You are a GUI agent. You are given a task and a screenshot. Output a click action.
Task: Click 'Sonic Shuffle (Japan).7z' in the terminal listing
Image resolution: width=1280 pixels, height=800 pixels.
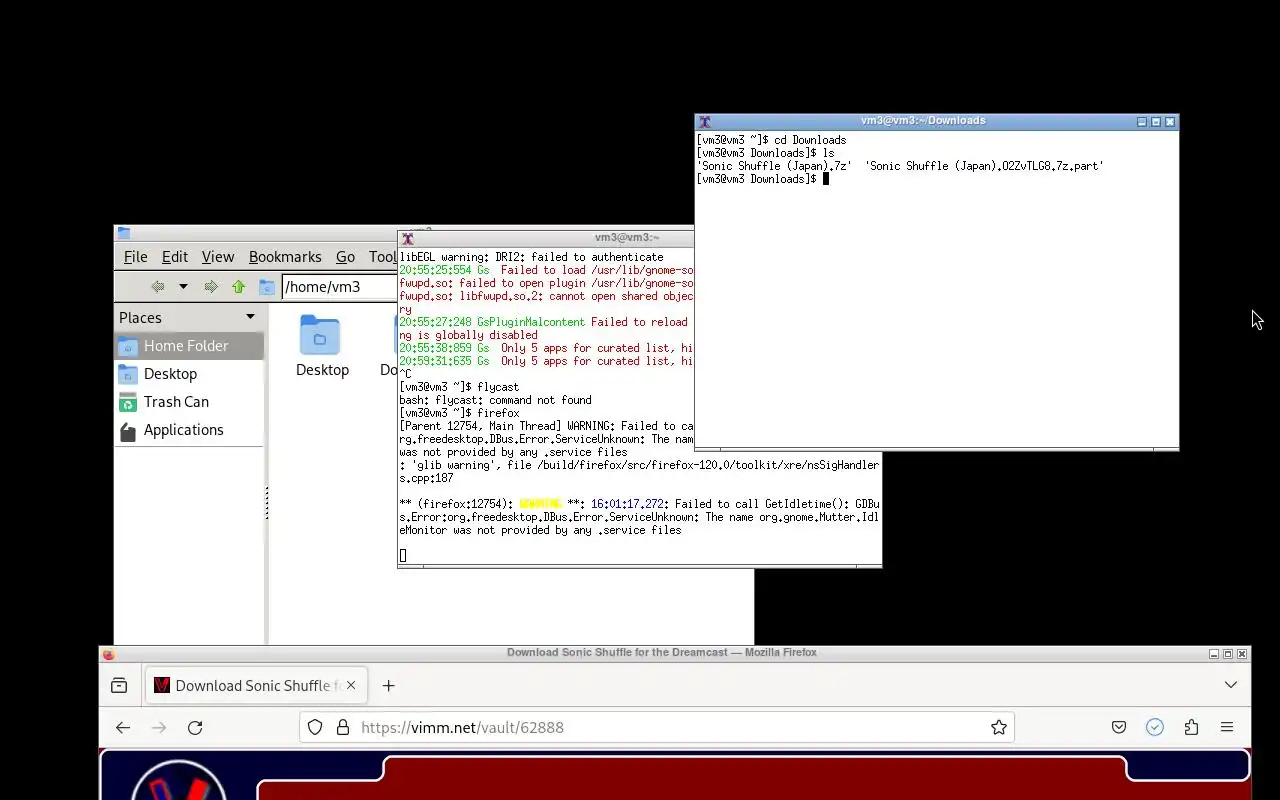tap(774, 166)
